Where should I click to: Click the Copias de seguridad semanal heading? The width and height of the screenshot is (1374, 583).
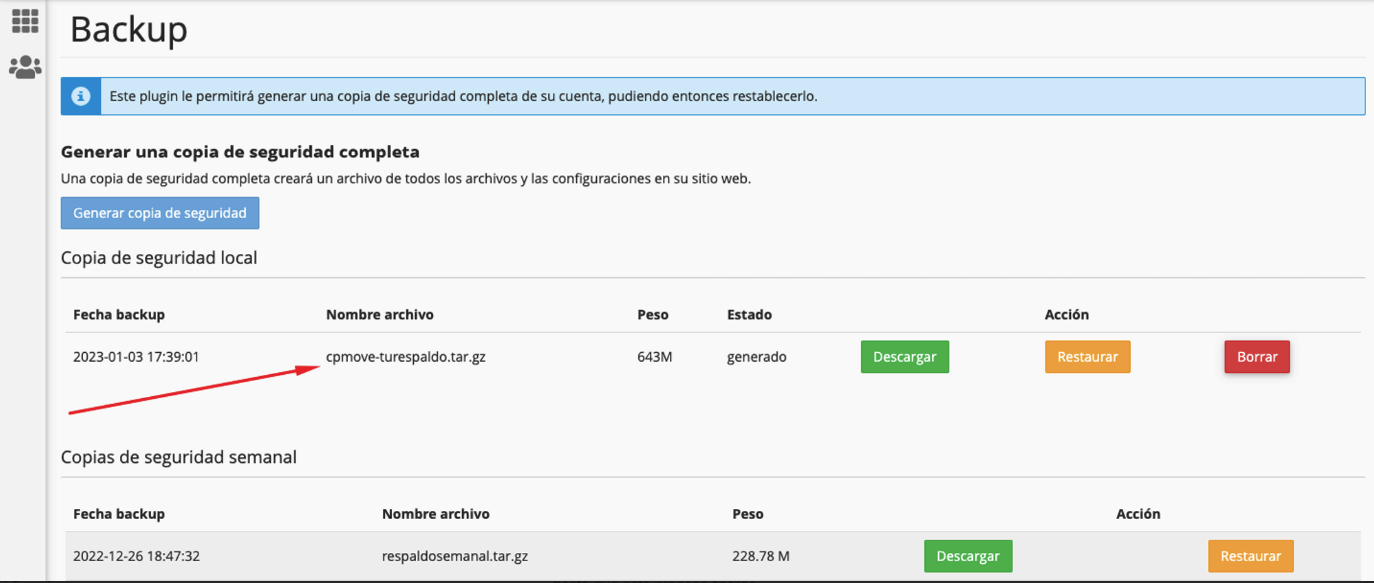pyautogui.click(x=179, y=457)
